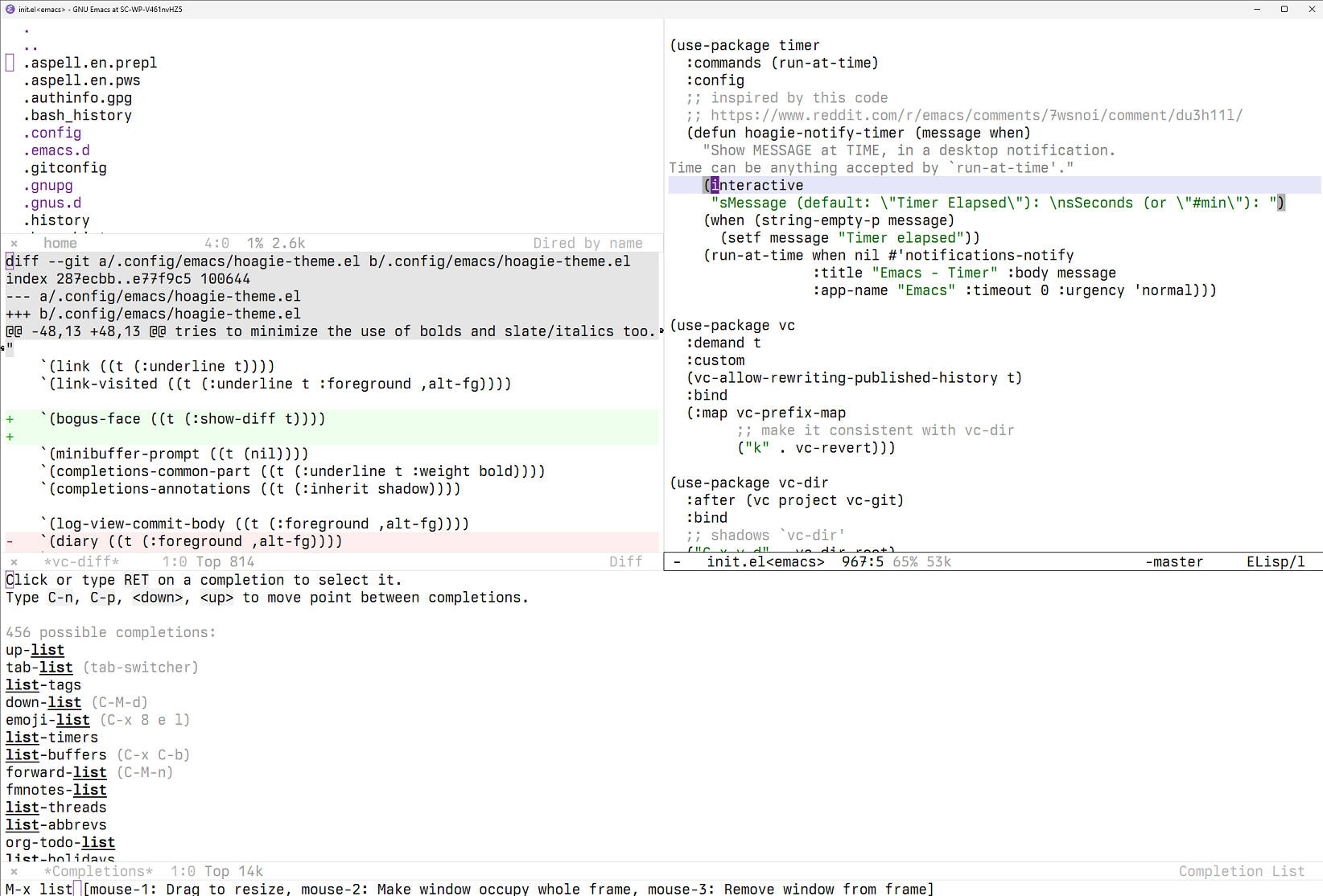This screenshot has height=896, width=1323.
Task: Click the ELisp/l major mode indicator
Action: pos(1276,562)
